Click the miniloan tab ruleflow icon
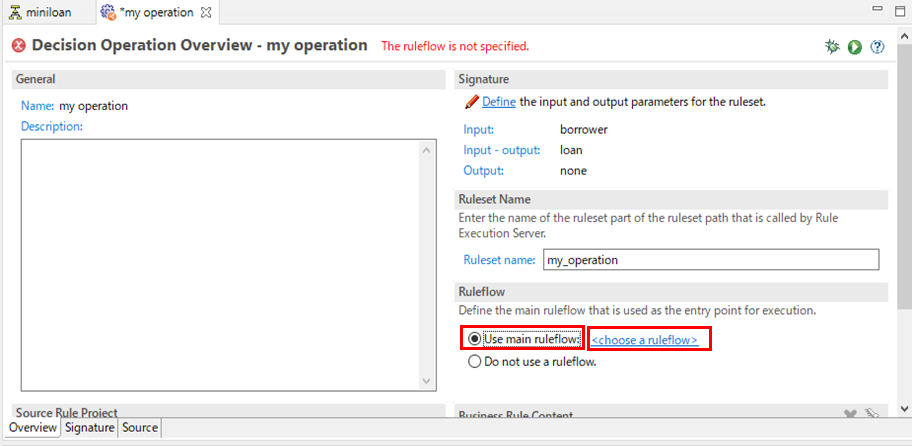Viewport: 912px width, 446px height. pyautogui.click(x=17, y=12)
